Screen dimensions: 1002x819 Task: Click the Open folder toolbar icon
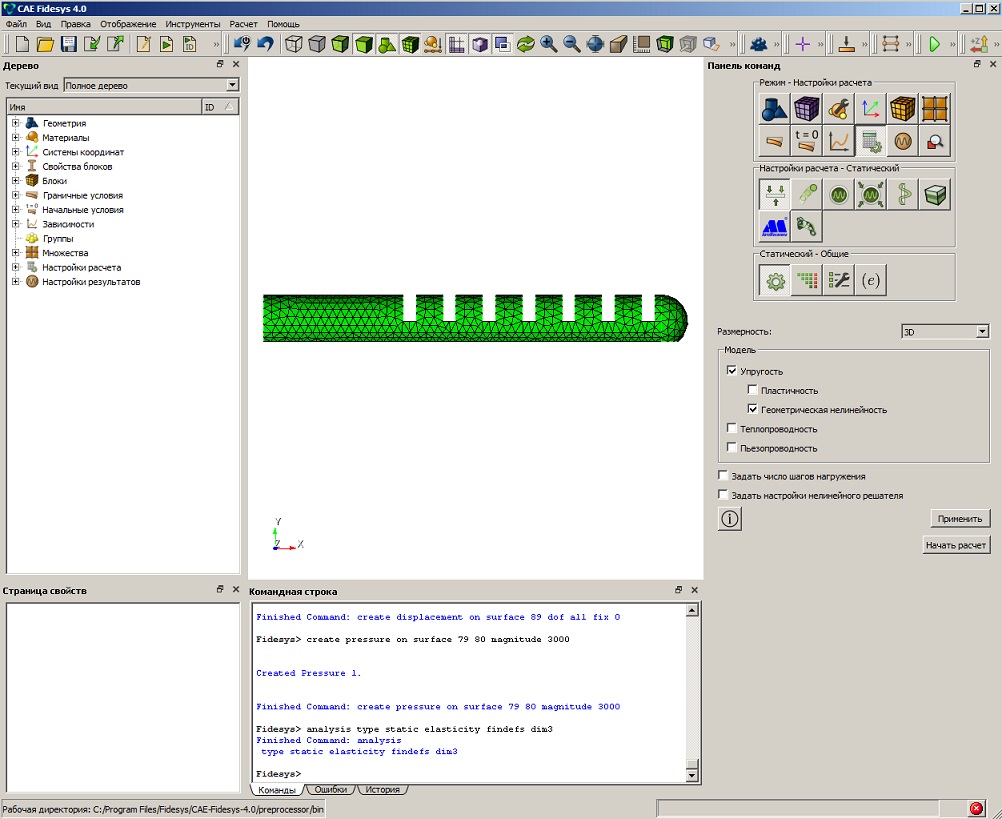pos(45,44)
